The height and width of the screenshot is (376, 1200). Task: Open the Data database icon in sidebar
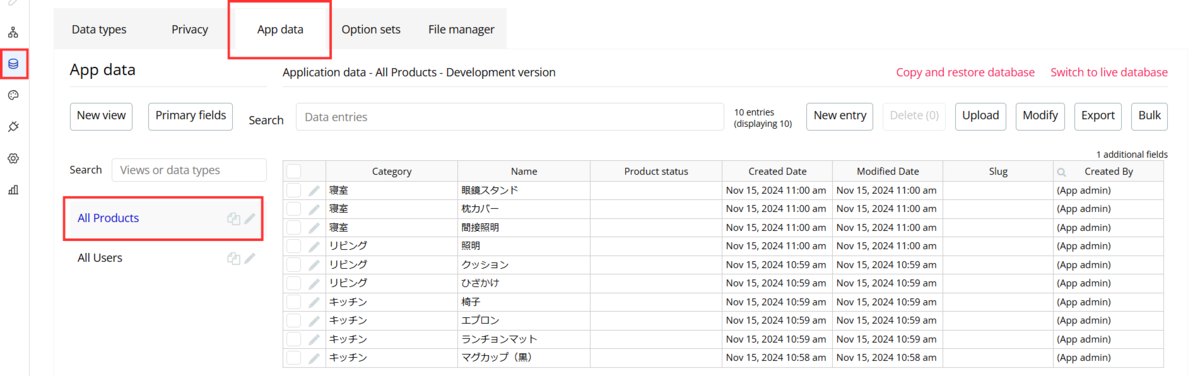[x=13, y=64]
